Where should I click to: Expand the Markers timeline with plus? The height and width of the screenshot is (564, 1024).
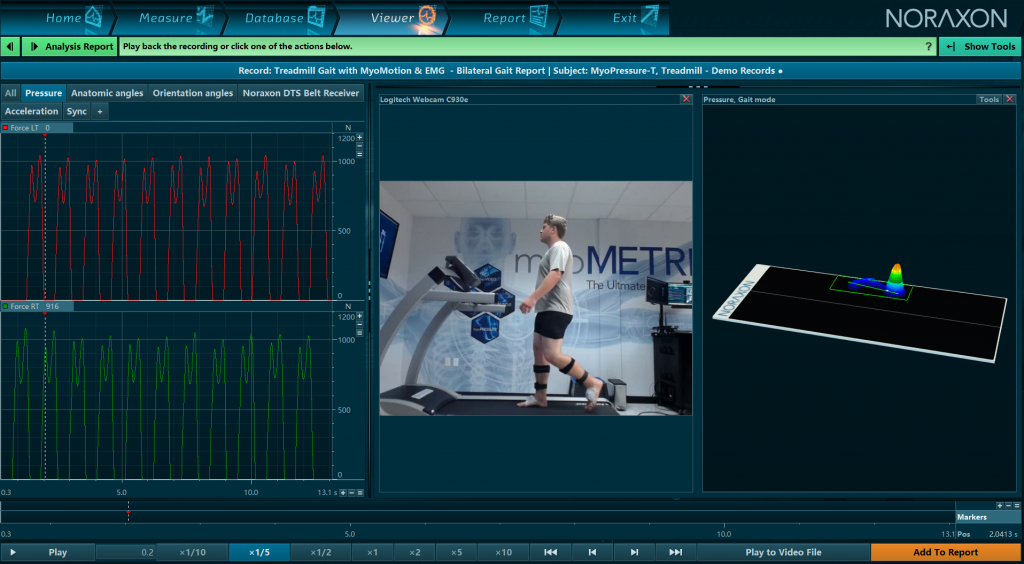tap(999, 505)
